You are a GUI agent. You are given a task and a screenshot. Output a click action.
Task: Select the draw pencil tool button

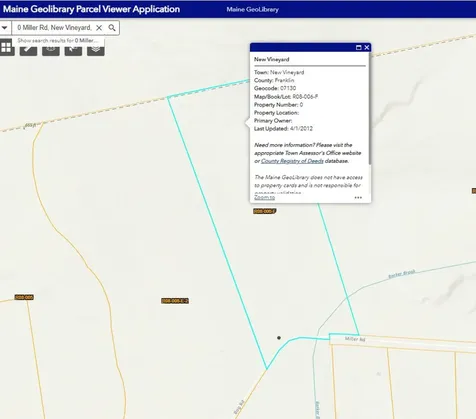click(x=28, y=50)
